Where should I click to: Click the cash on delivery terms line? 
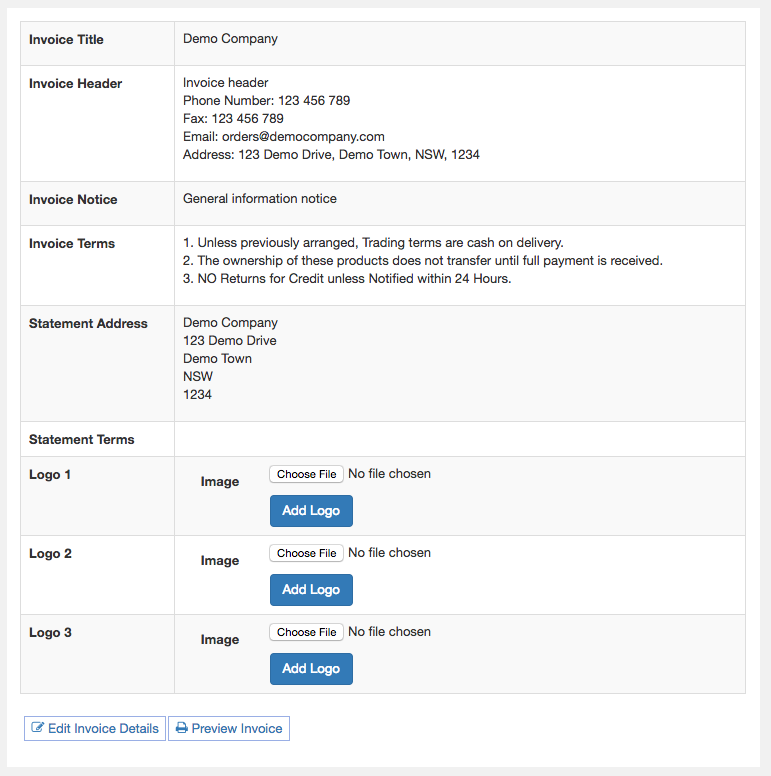(373, 243)
